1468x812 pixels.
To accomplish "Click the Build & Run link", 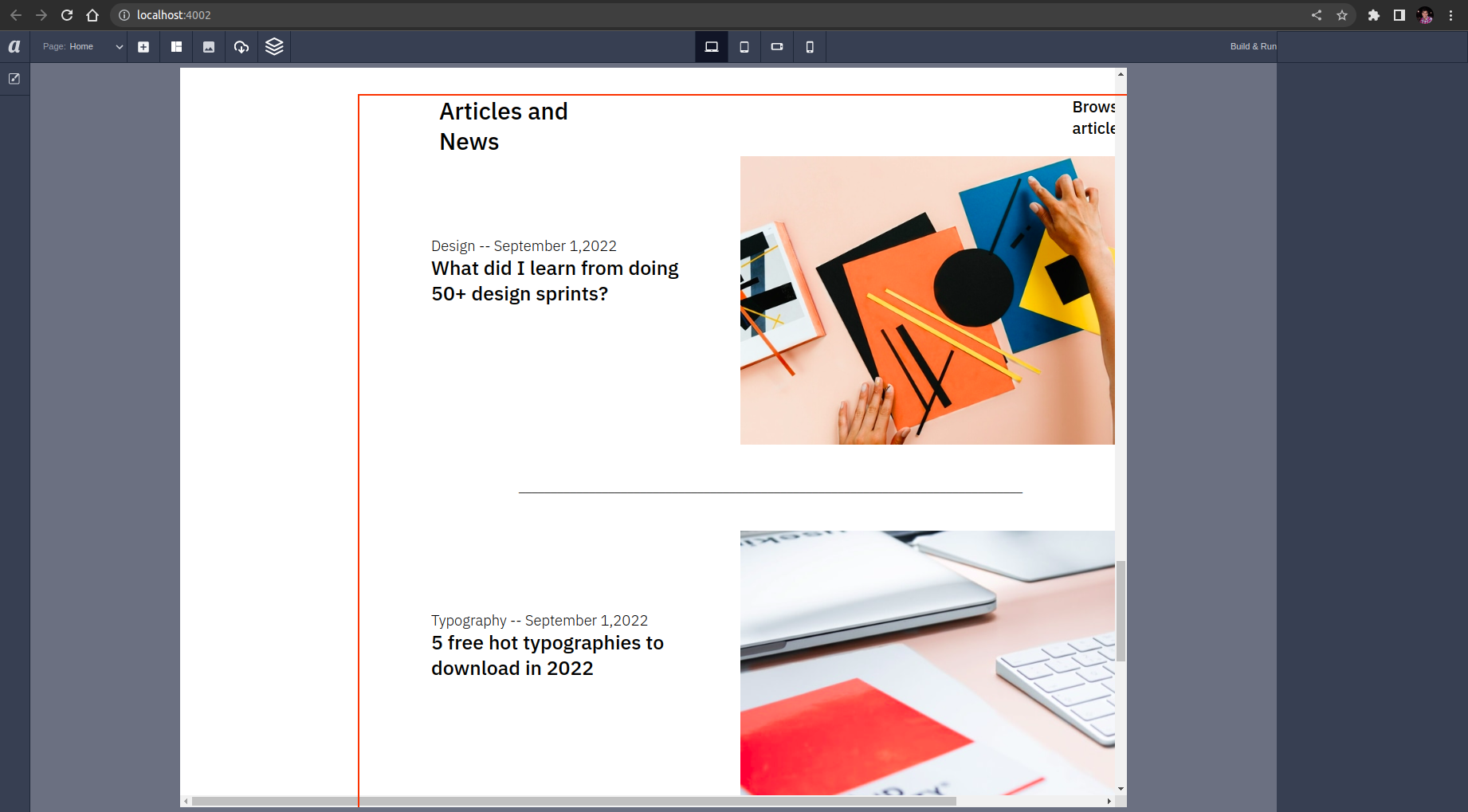I will pyautogui.click(x=1252, y=46).
